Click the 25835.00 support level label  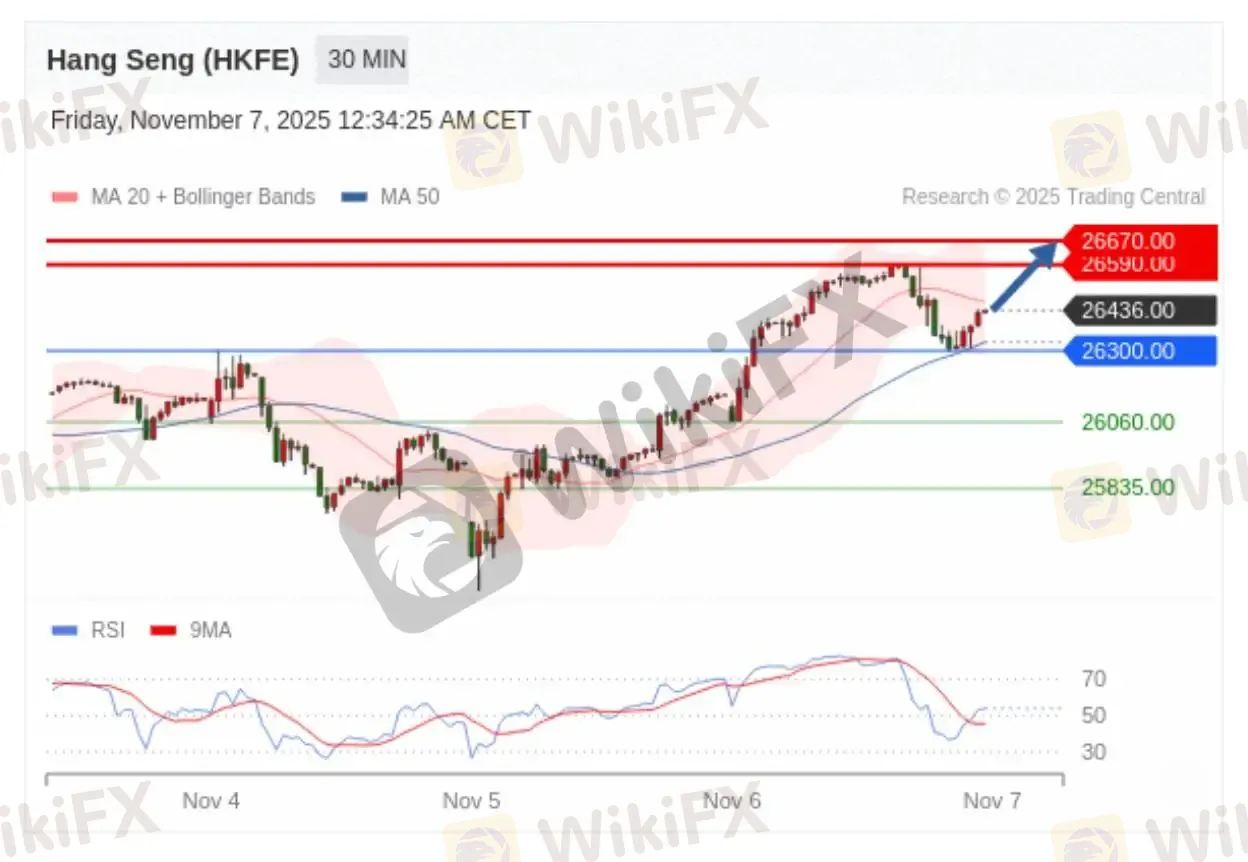pyautogui.click(x=1128, y=487)
